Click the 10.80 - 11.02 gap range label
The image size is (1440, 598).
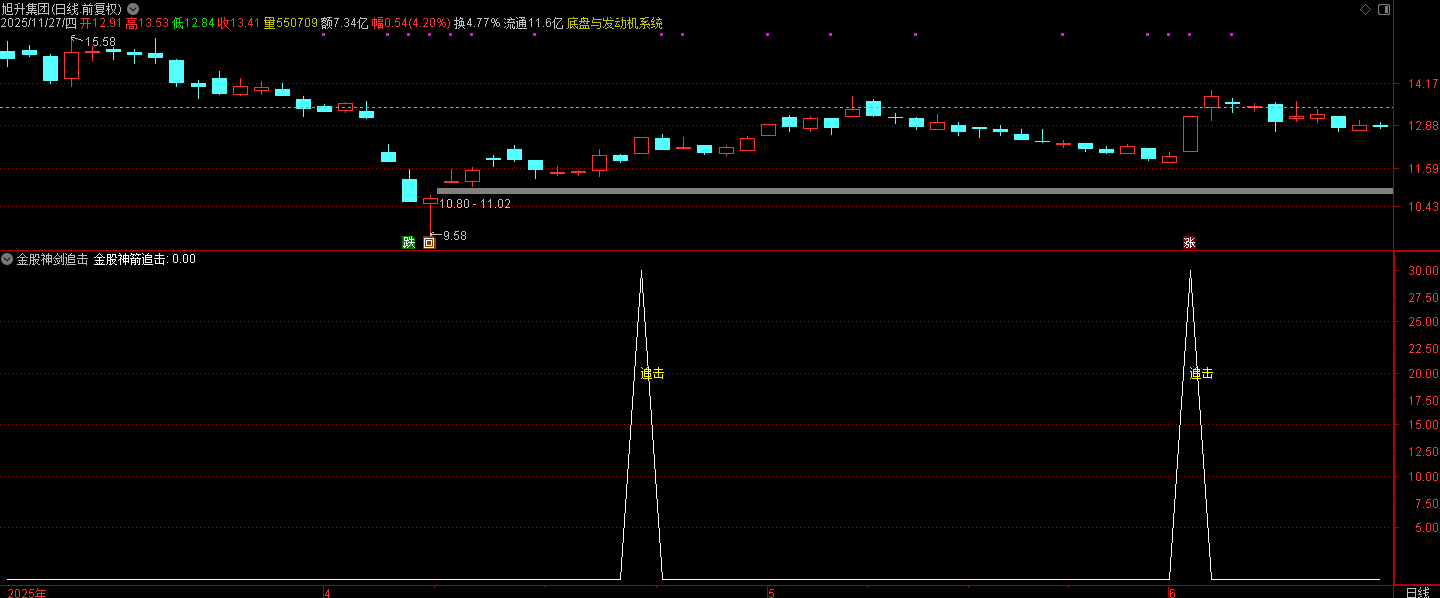point(475,204)
